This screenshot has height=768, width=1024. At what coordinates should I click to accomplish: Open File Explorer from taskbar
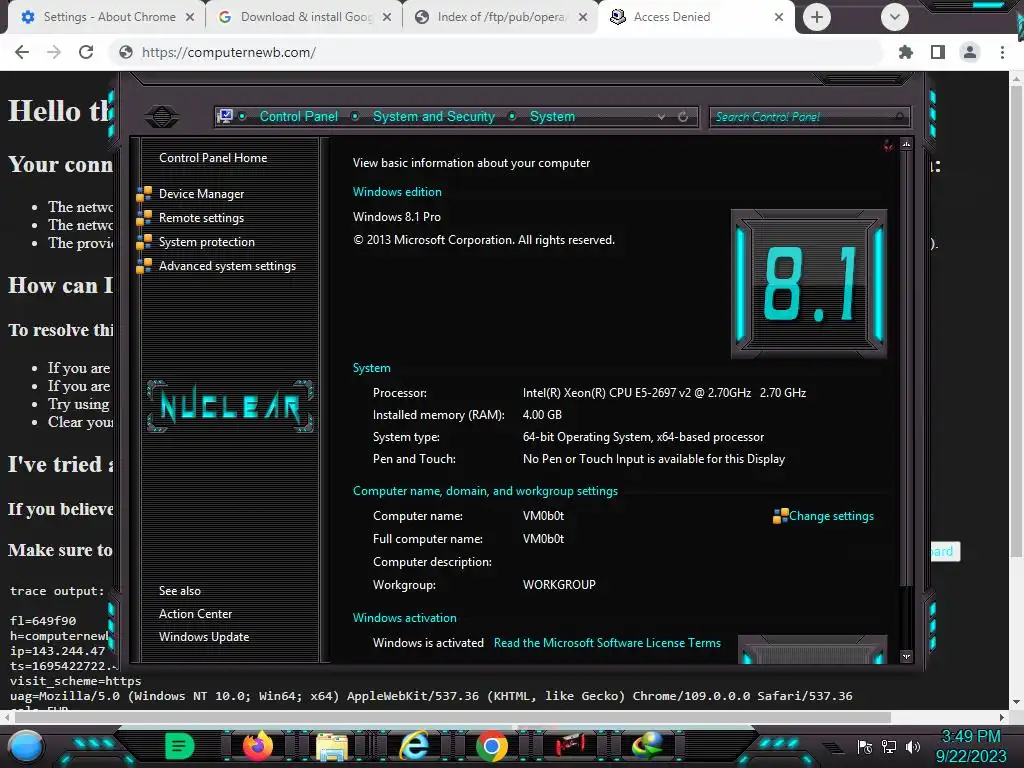332,746
